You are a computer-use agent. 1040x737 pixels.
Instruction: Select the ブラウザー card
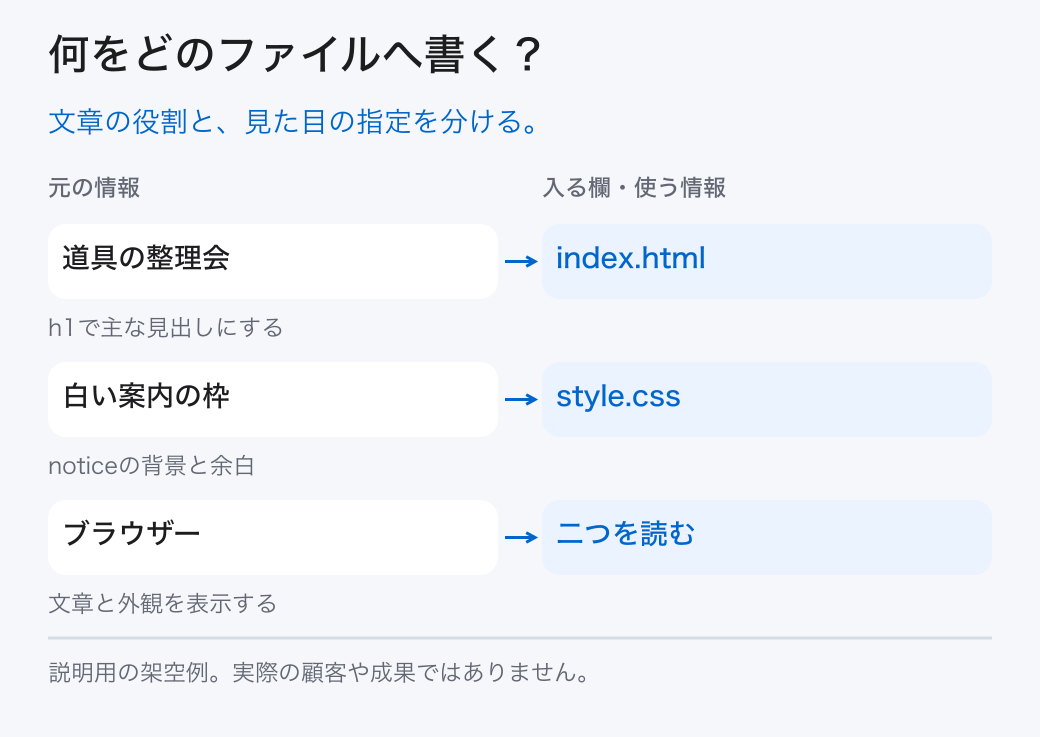[x=273, y=537]
